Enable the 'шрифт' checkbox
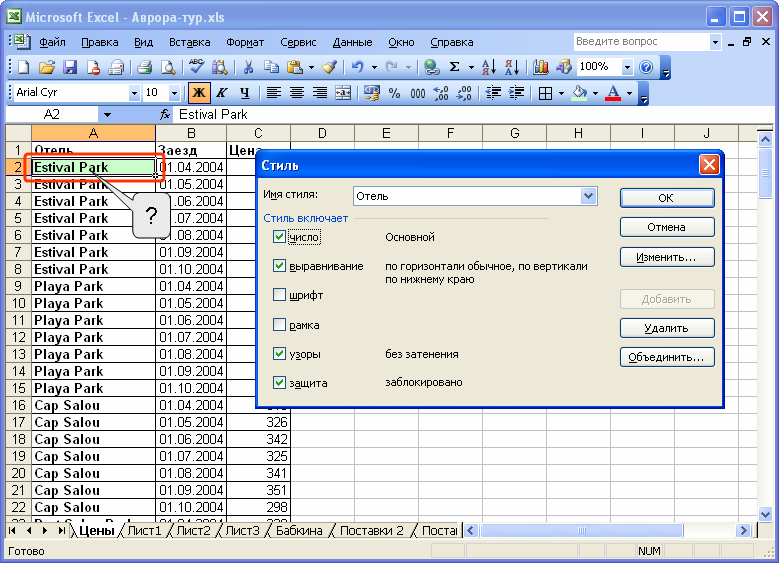The image size is (781, 567). (x=280, y=295)
